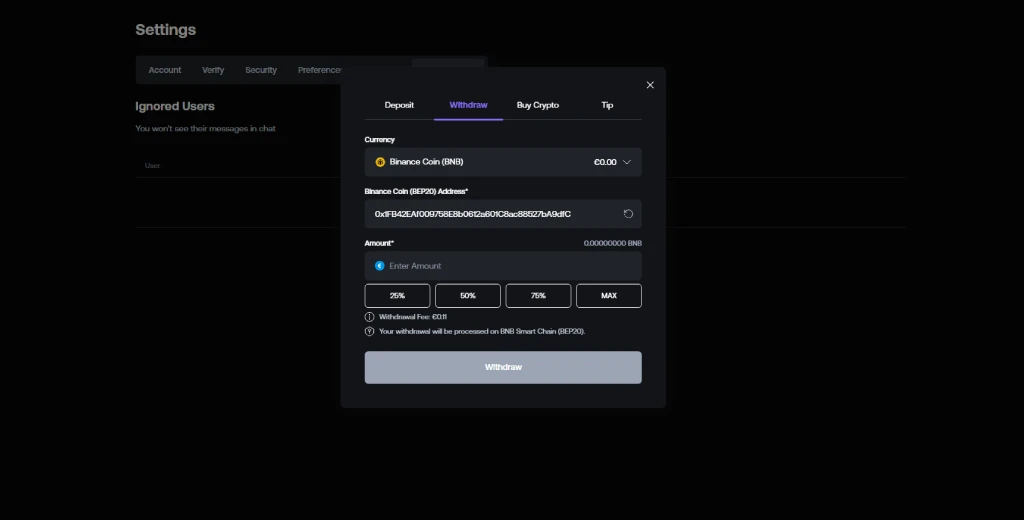
Task: Click the large Withdraw submit button
Action: point(503,367)
